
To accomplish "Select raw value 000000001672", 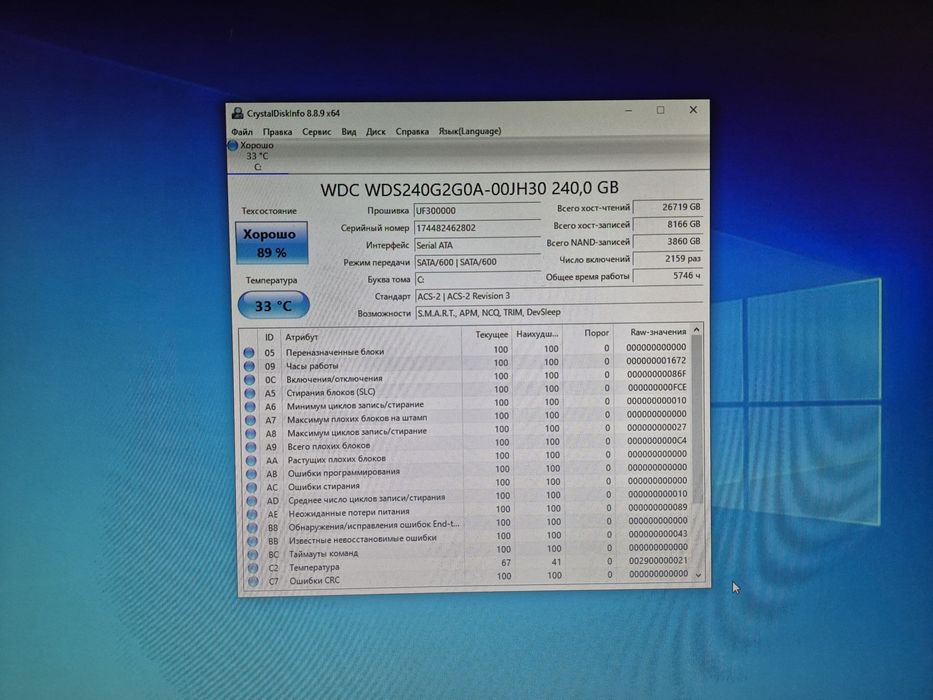I will 656,361.
